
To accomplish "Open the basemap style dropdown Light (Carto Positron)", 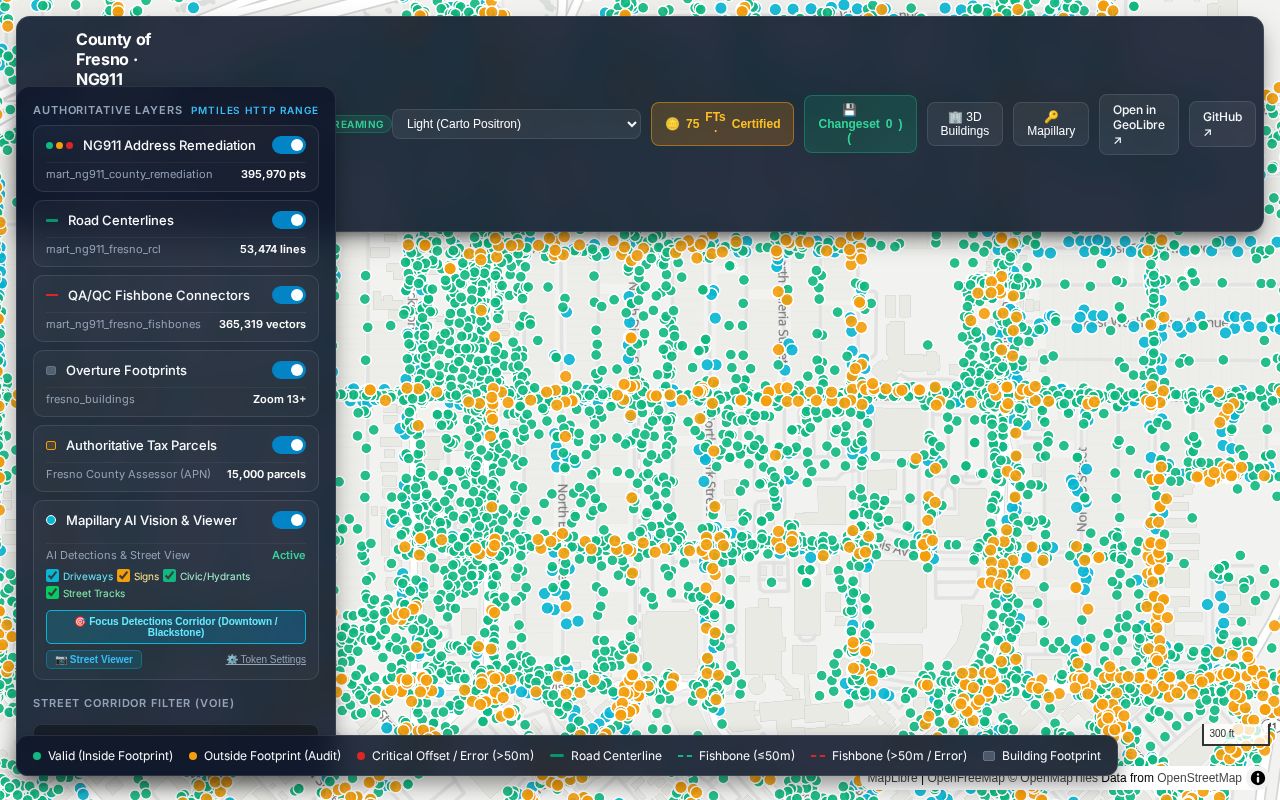I will pyautogui.click(x=516, y=124).
